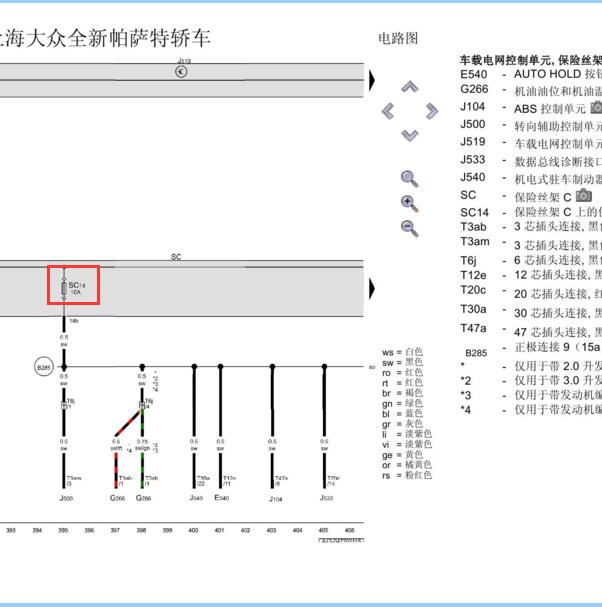Viewport: 602px width, 607px height.
Task: Click the left navigation arrow
Action: tap(388, 111)
